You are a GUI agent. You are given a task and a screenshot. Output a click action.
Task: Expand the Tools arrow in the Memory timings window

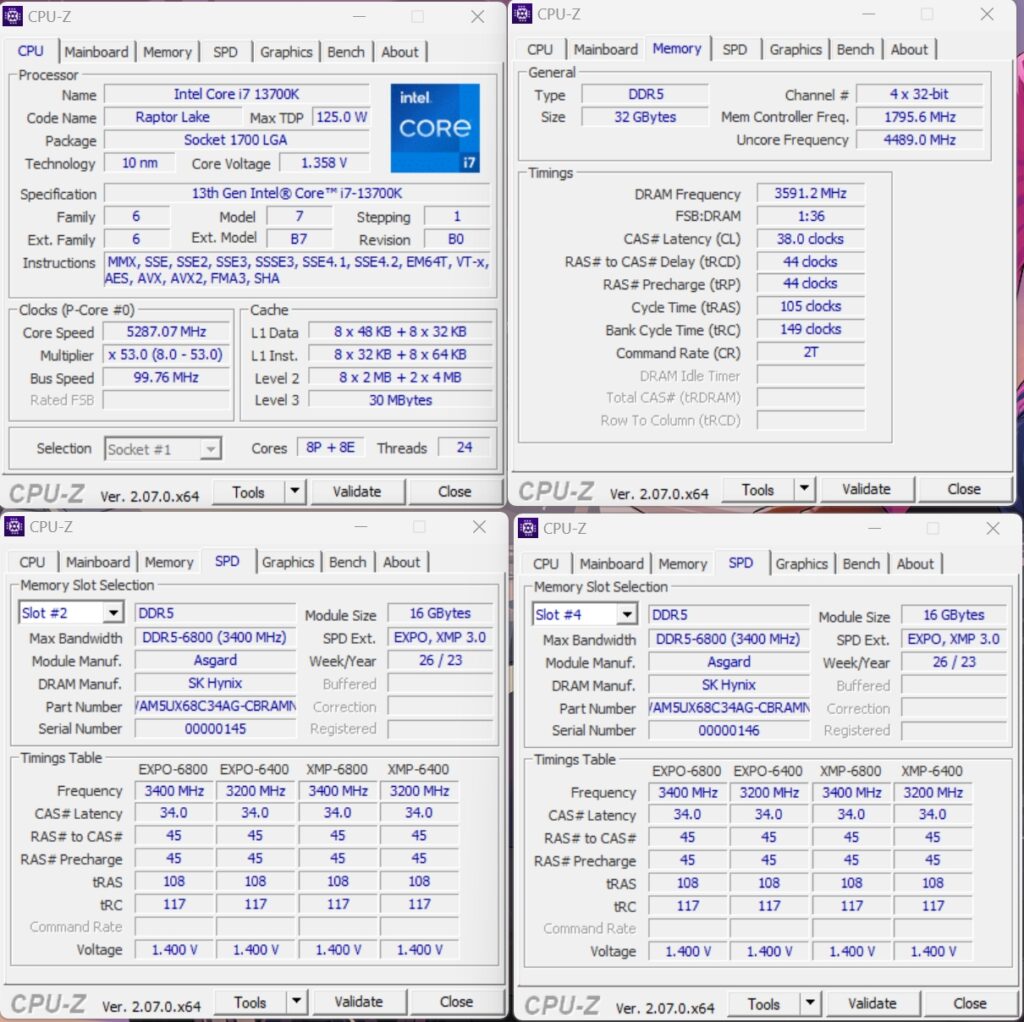805,488
